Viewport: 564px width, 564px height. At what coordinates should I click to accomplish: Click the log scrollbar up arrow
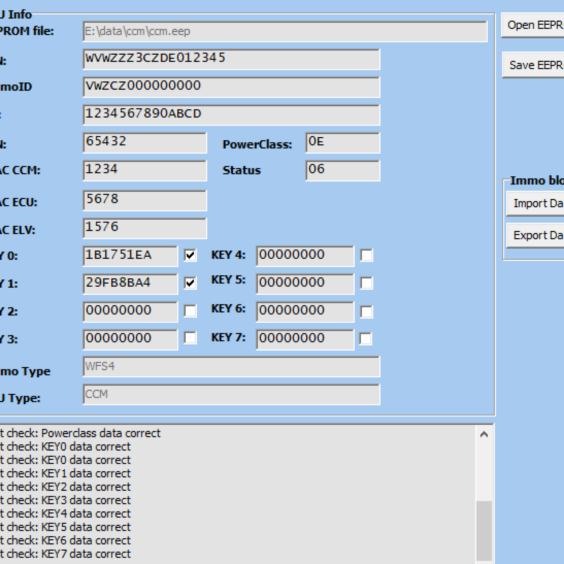(x=484, y=435)
